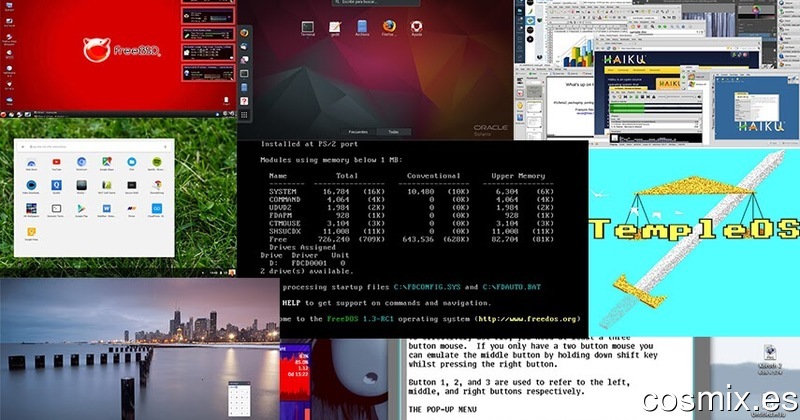The width and height of the screenshot is (800, 420).
Task: Click the calculator widget on the skyline desktop
Action: [239, 400]
